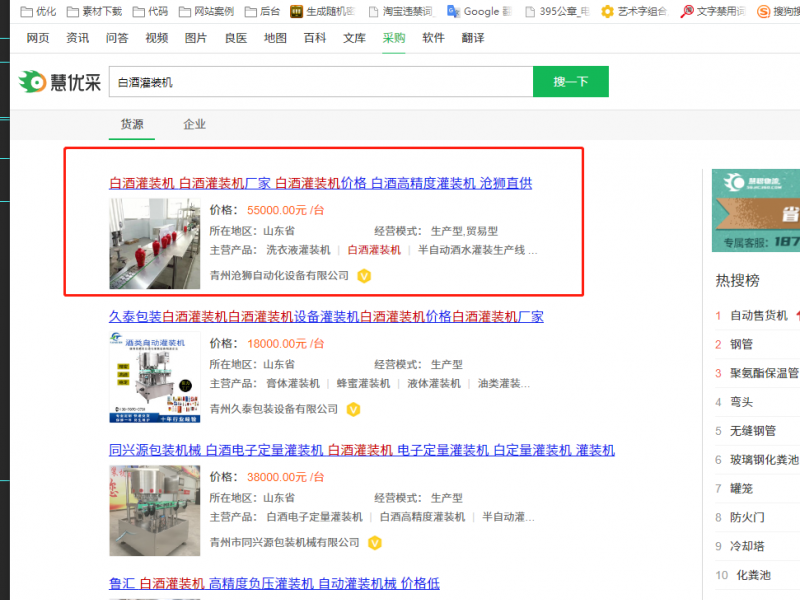The image size is (800, 600).
Task: Click 液体灌装机 product keyword
Action: coord(434,384)
